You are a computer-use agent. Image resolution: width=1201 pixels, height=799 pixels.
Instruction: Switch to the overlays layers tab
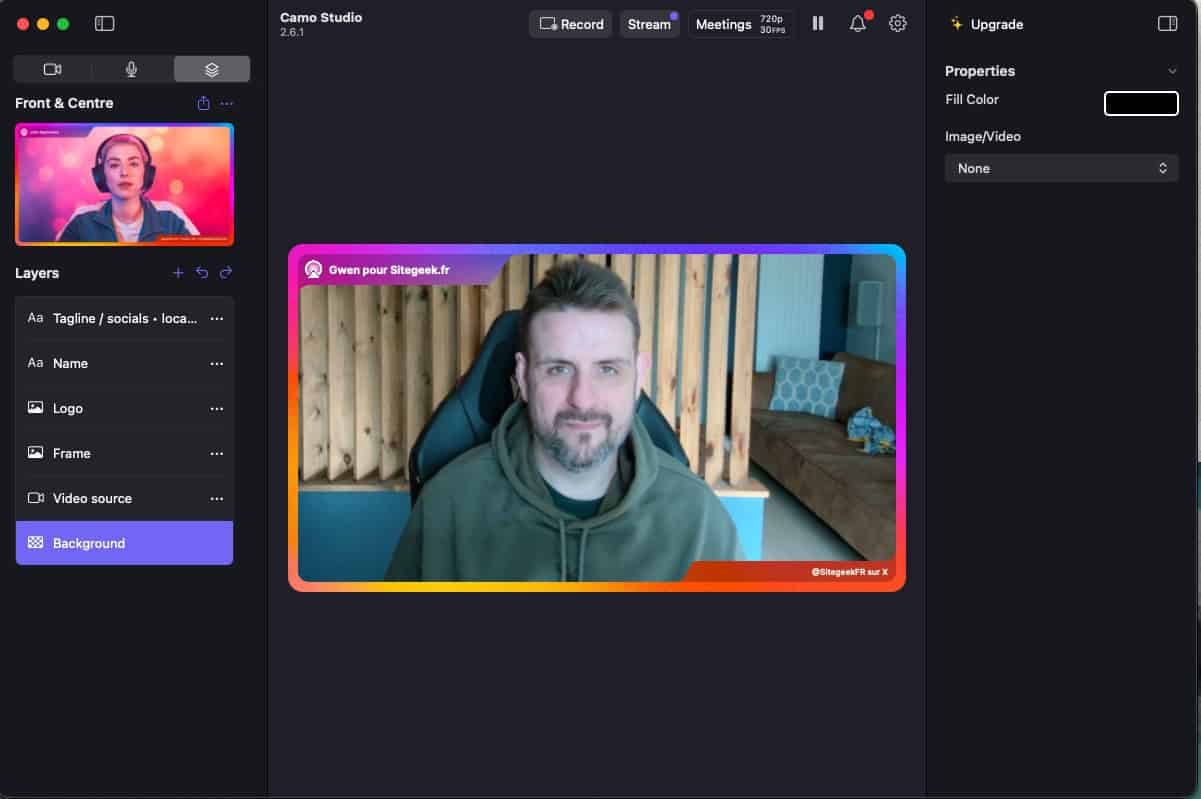pos(211,69)
